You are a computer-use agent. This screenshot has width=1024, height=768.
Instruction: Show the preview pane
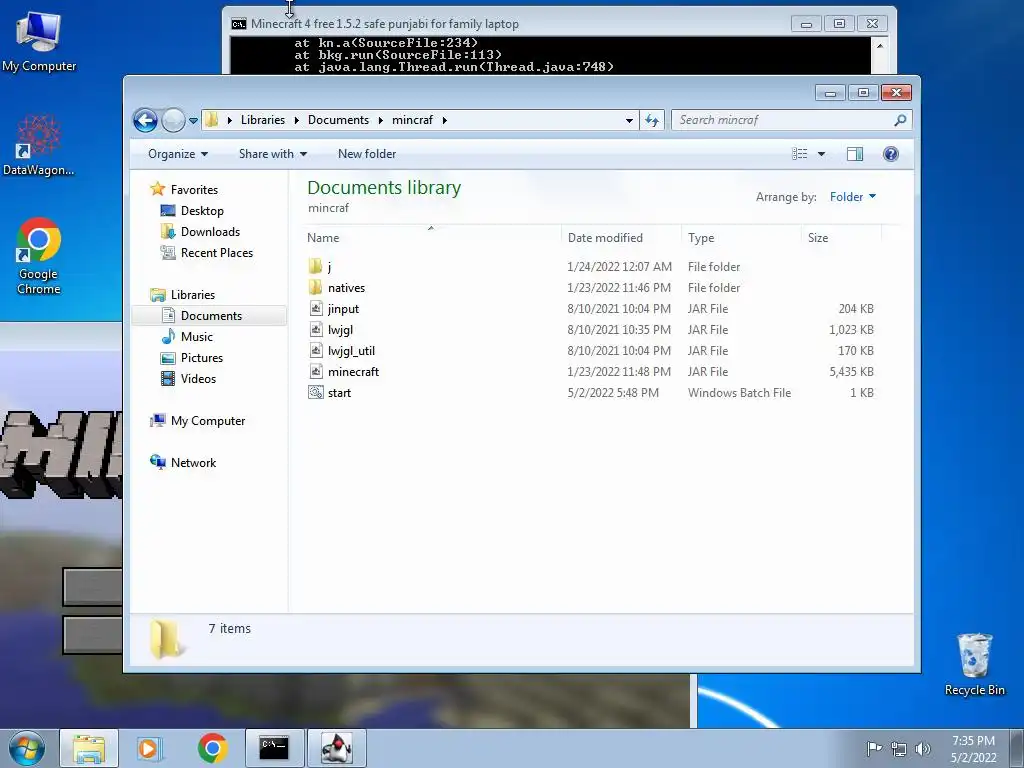[x=854, y=154]
